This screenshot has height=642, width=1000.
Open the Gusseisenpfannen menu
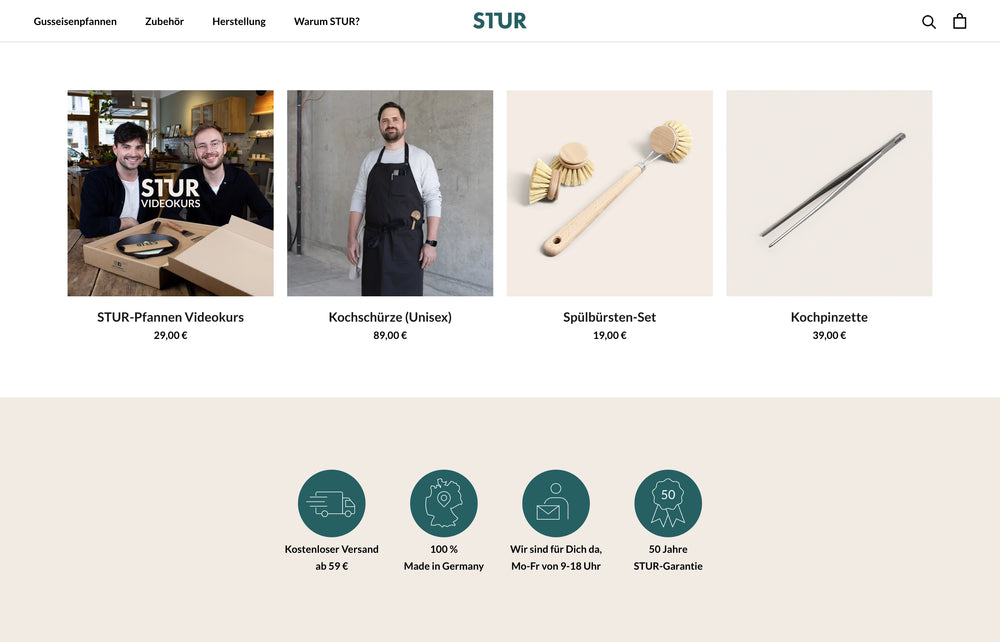point(75,21)
